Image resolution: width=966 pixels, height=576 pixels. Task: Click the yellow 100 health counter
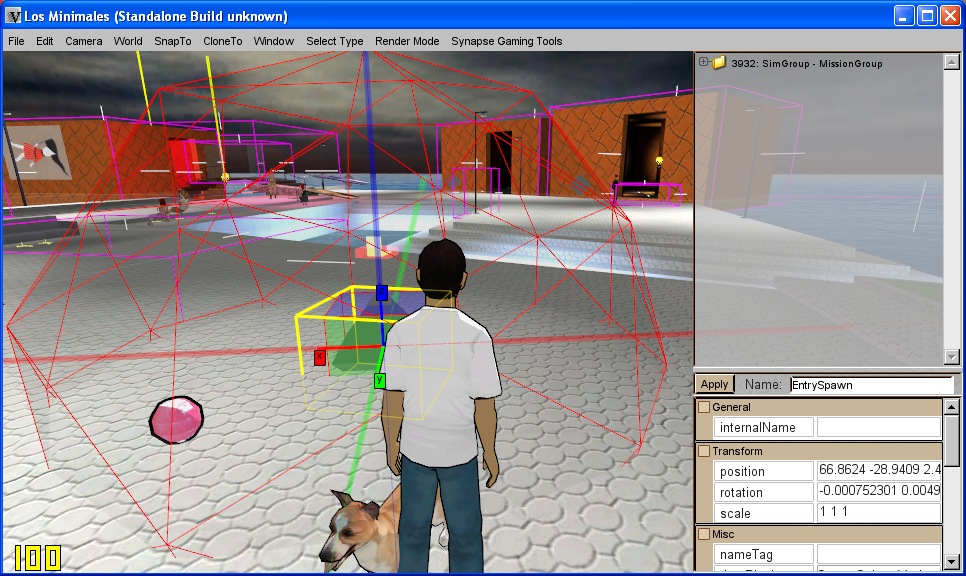(x=38, y=557)
